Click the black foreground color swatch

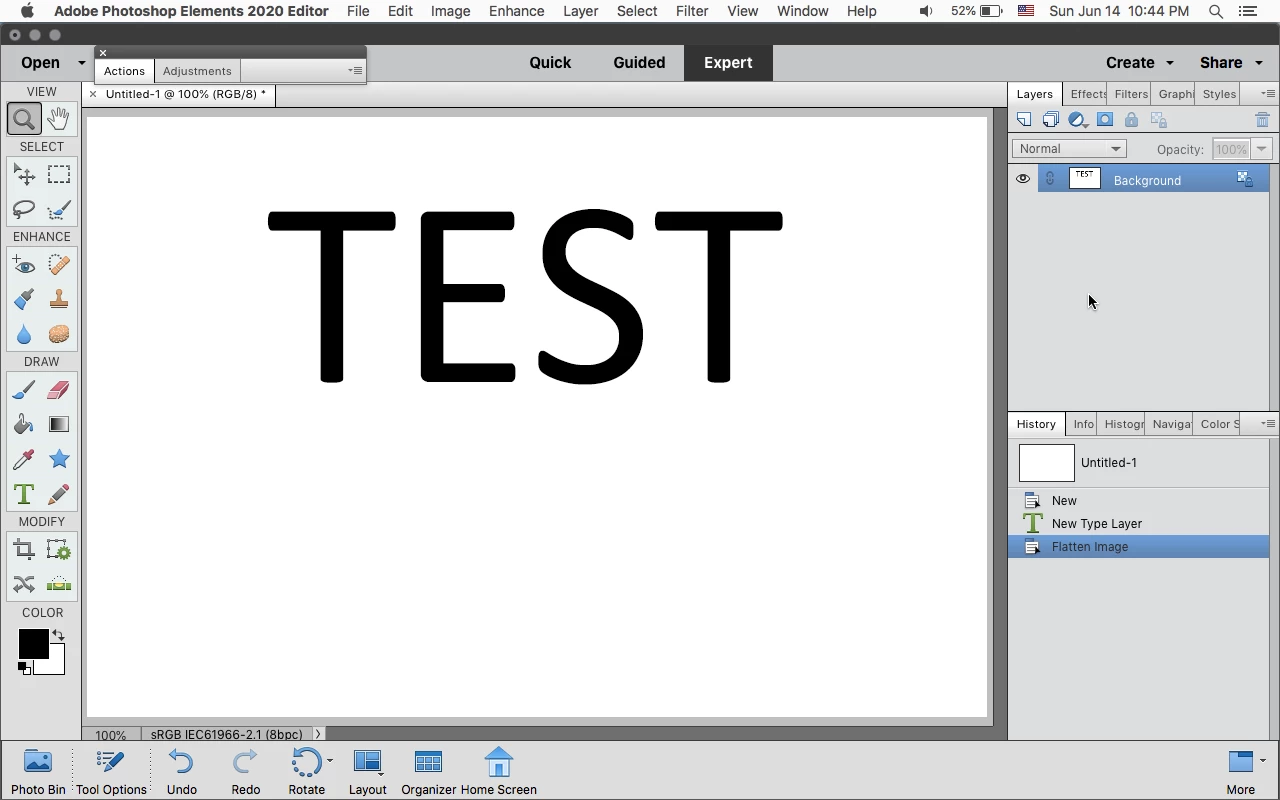click(33, 644)
